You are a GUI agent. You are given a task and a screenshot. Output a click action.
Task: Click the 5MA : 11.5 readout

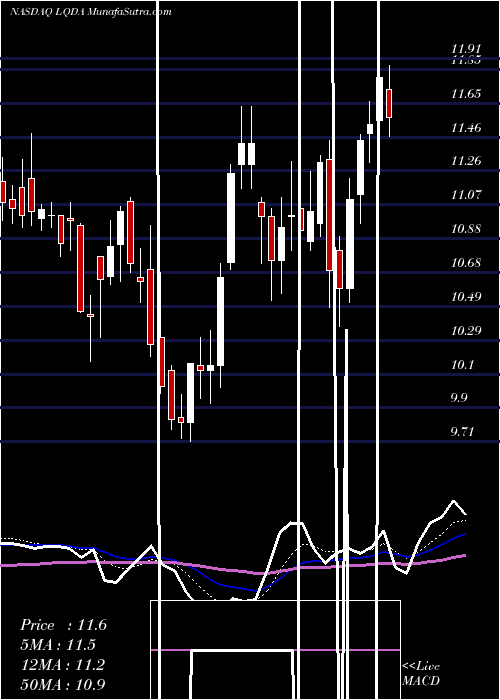point(58,645)
